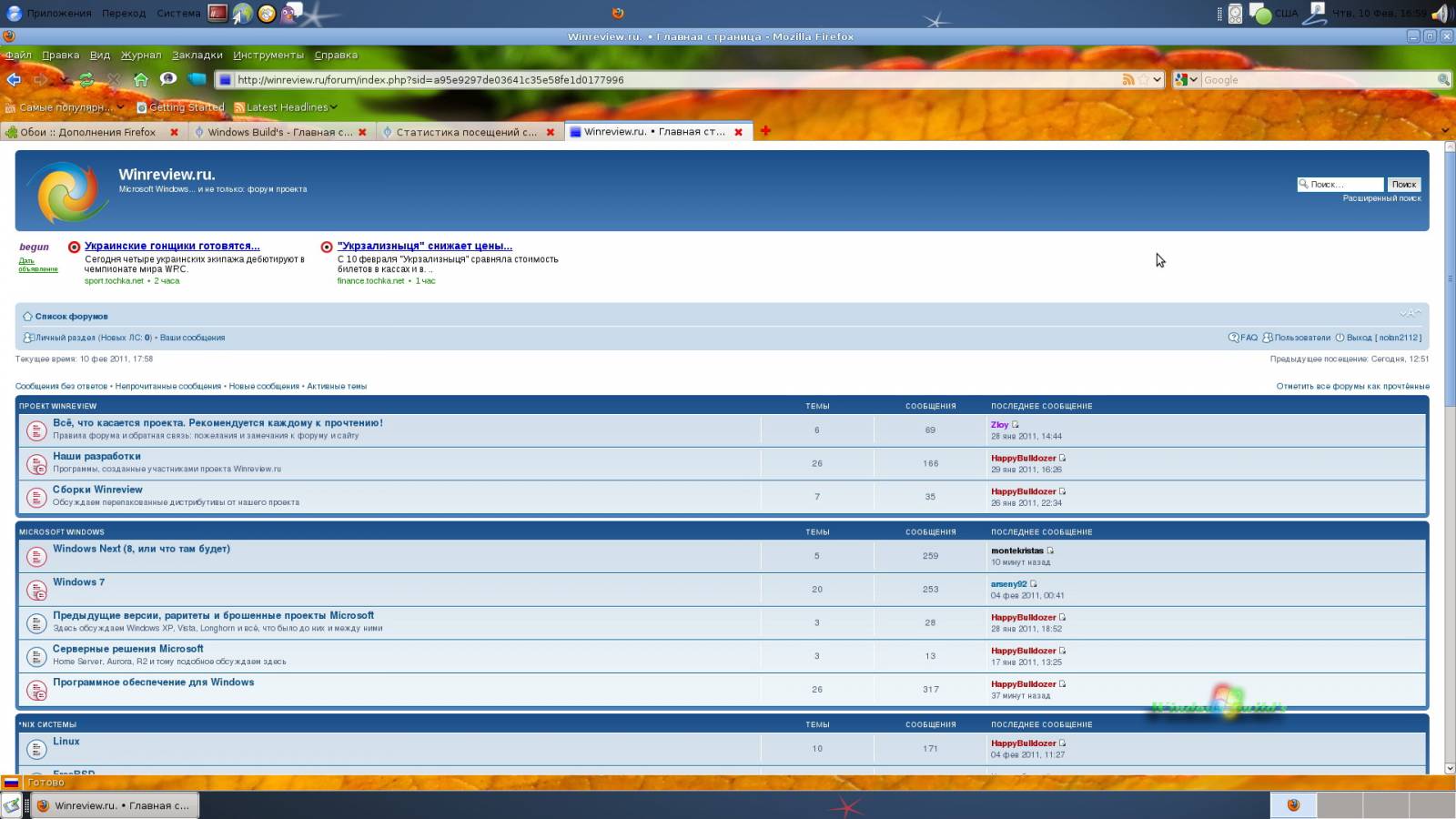Screen dimensions: 1456x819
Task: Click the Winreview swirl logo
Action: pyautogui.click(x=66, y=192)
